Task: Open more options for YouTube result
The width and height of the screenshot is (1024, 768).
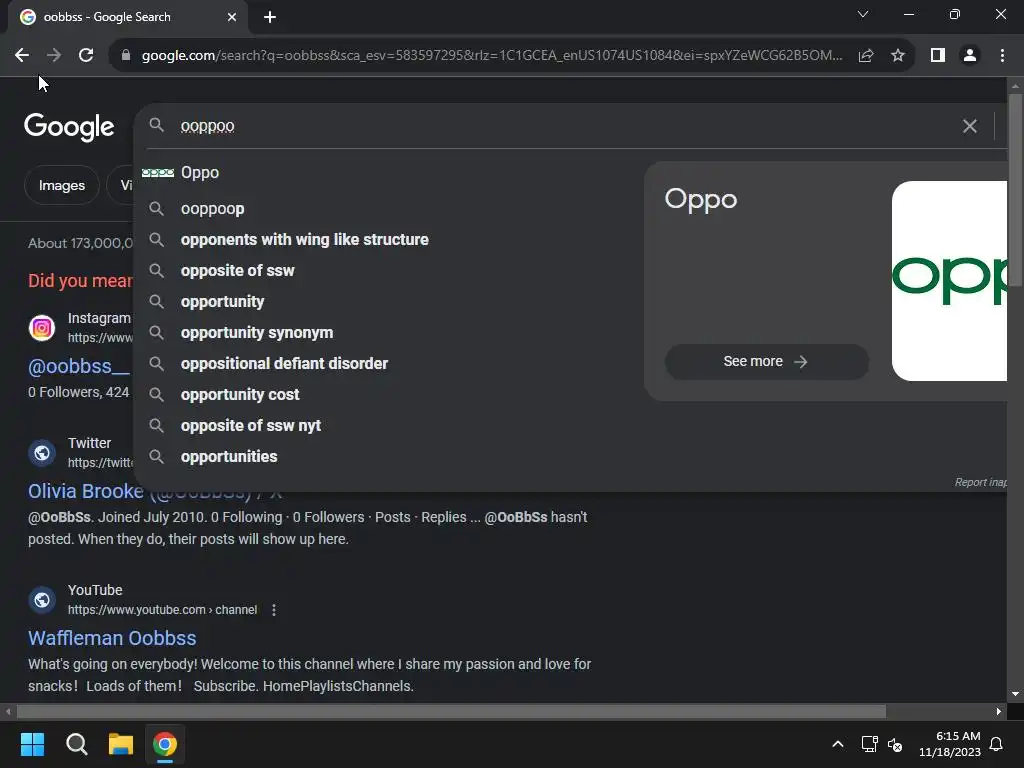Action: pos(274,610)
